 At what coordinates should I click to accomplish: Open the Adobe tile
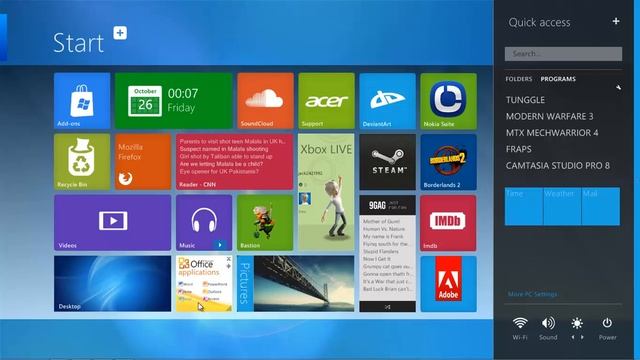point(449,284)
